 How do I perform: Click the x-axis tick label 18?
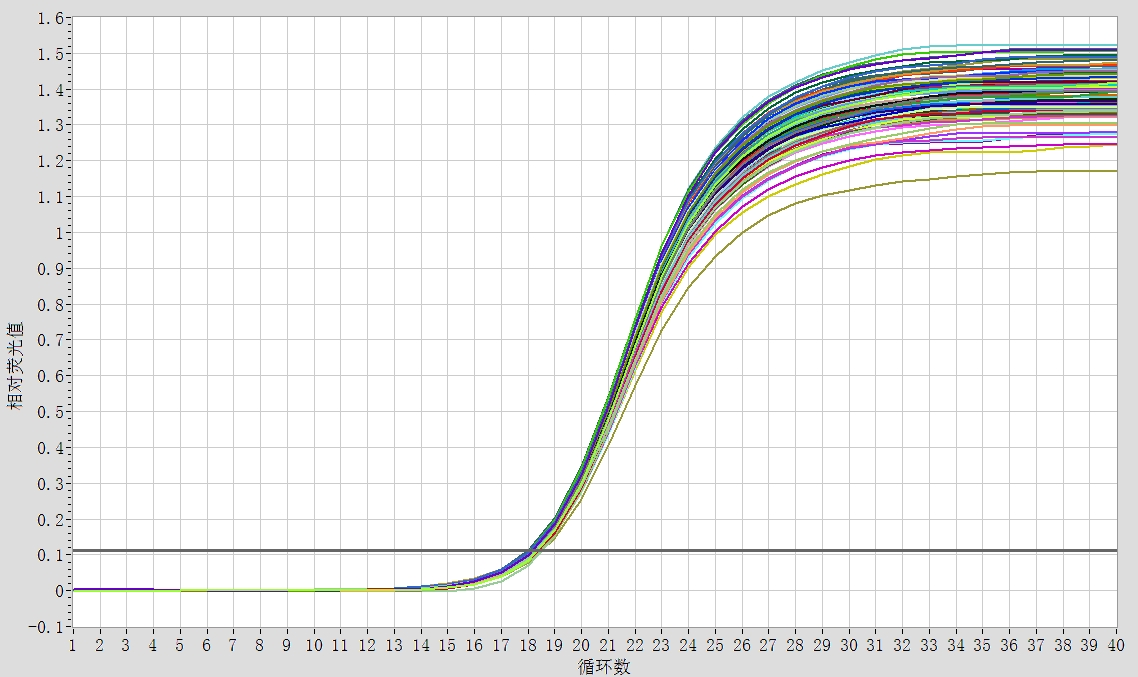point(528,646)
